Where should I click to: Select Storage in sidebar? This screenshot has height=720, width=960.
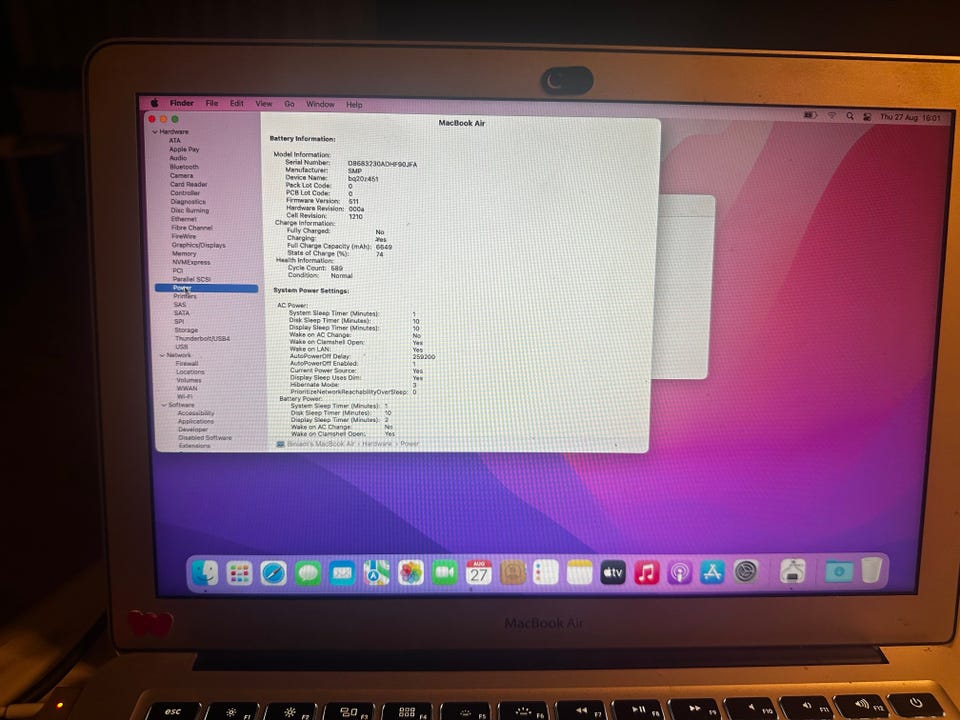(x=186, y=329)
